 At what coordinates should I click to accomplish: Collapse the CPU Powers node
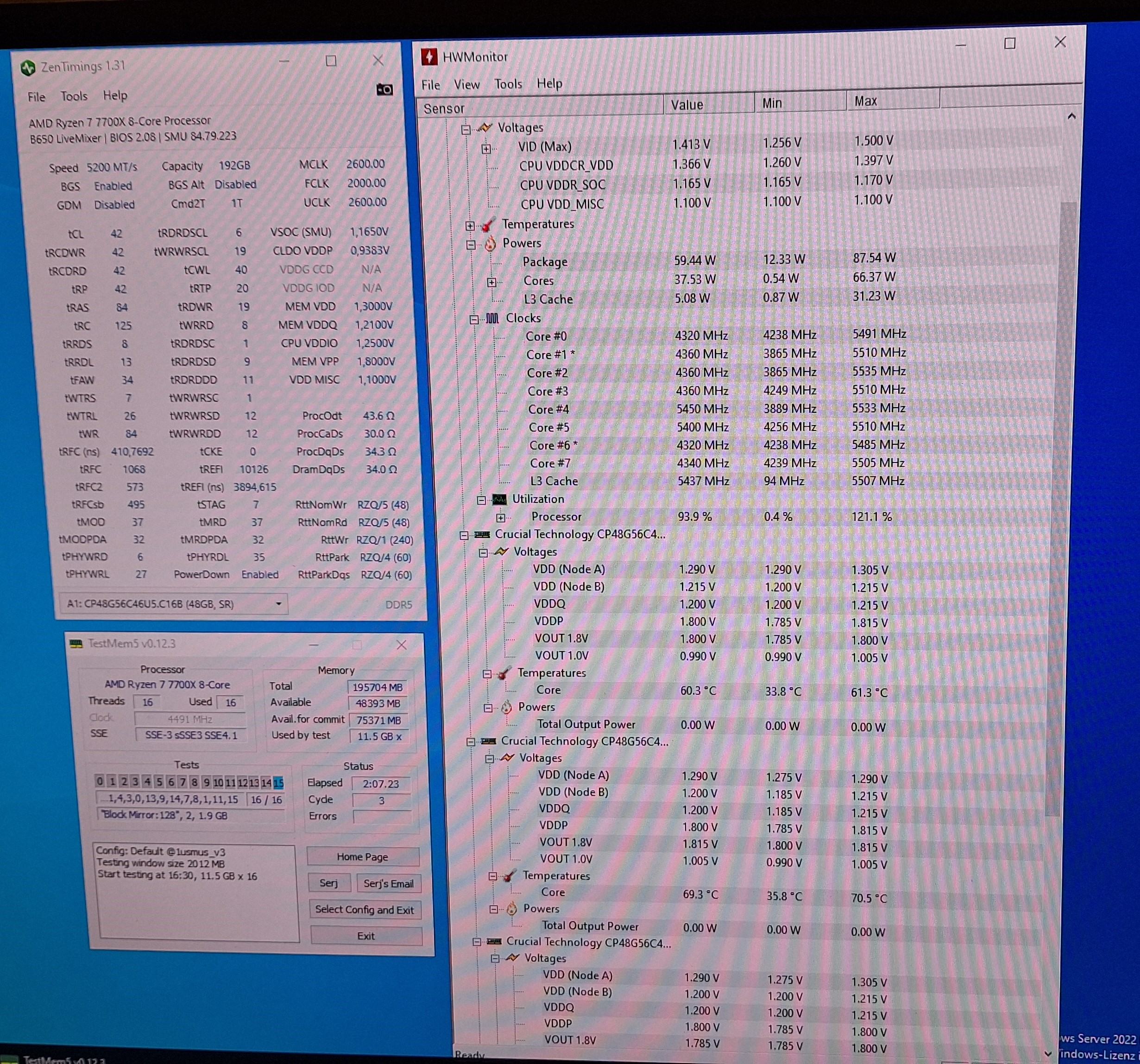click(x=471, y=245)
